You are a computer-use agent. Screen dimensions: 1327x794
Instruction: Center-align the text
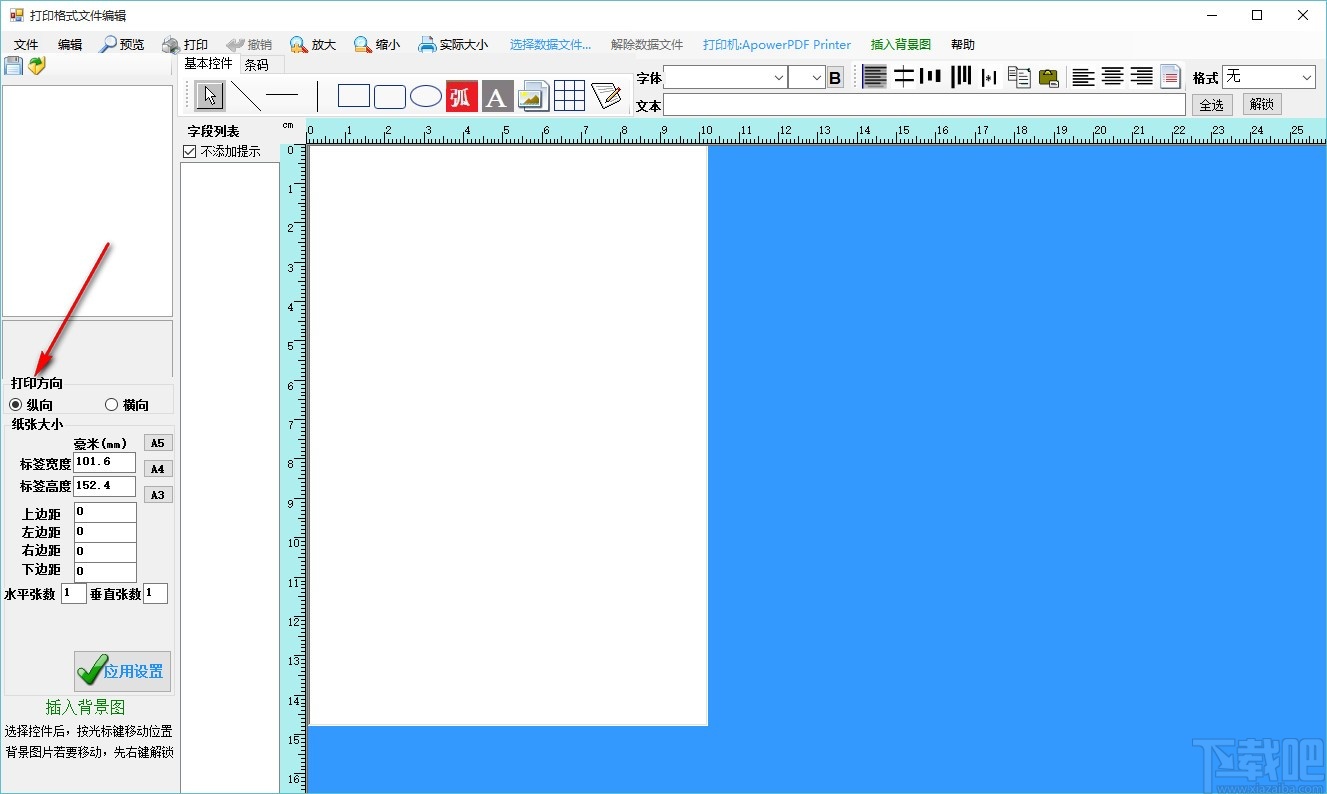coord(1112,77)
